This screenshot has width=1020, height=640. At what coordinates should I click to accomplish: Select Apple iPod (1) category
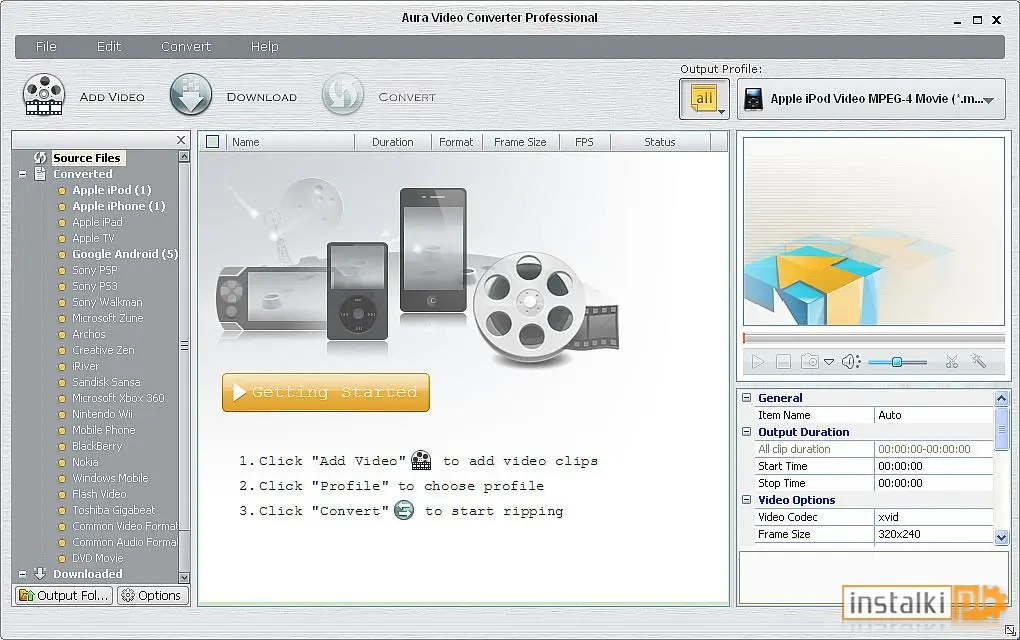pos(112,190)
